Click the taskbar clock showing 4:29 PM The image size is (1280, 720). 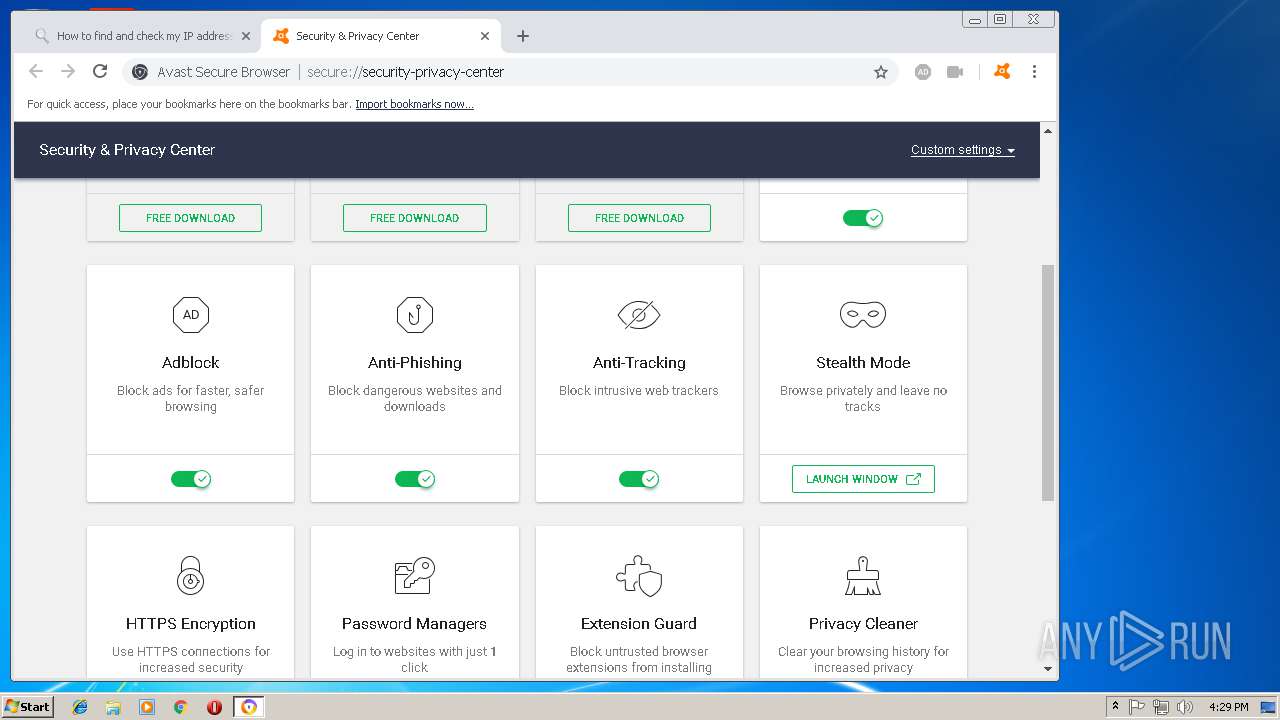tap(1228, 707)
